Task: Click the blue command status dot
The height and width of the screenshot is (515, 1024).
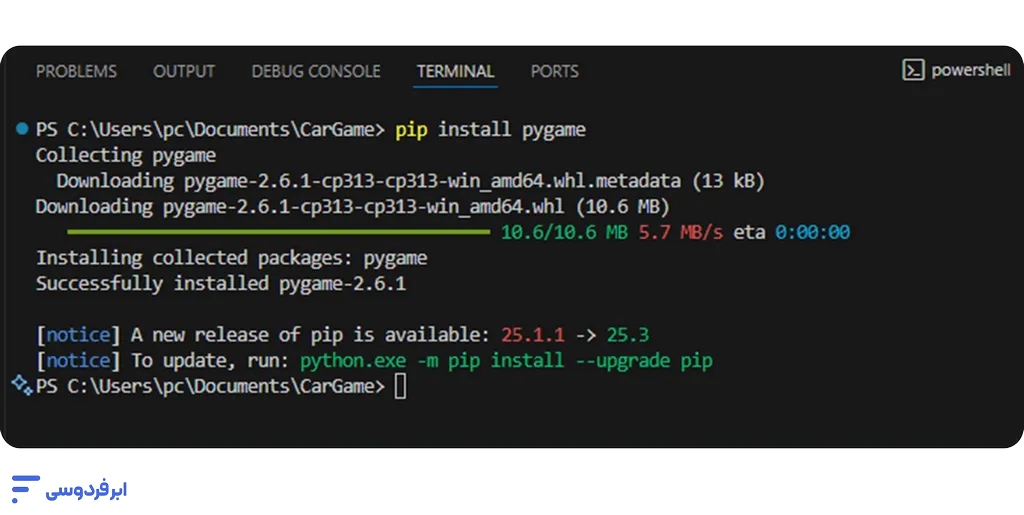Action: 22,129
